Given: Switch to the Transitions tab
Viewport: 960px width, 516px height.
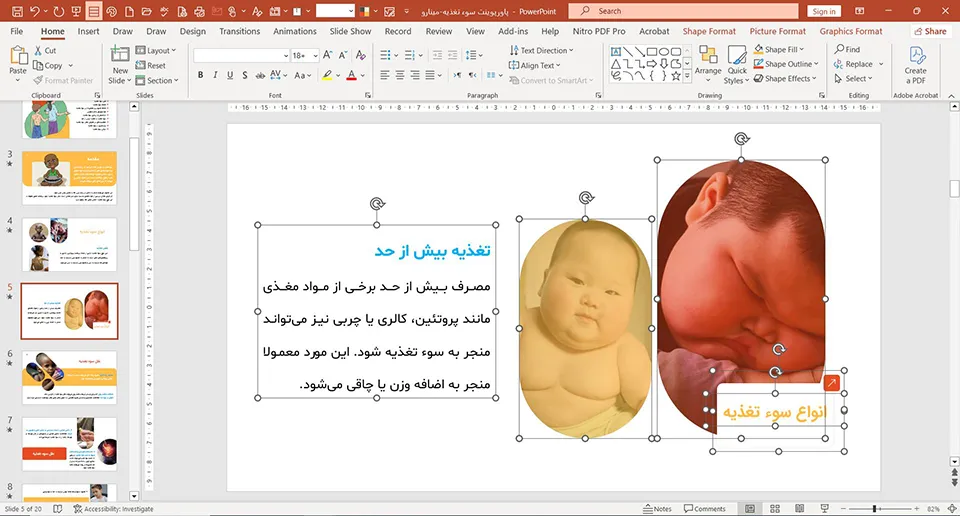Looking at the screenshot, I should coord(239,31).
